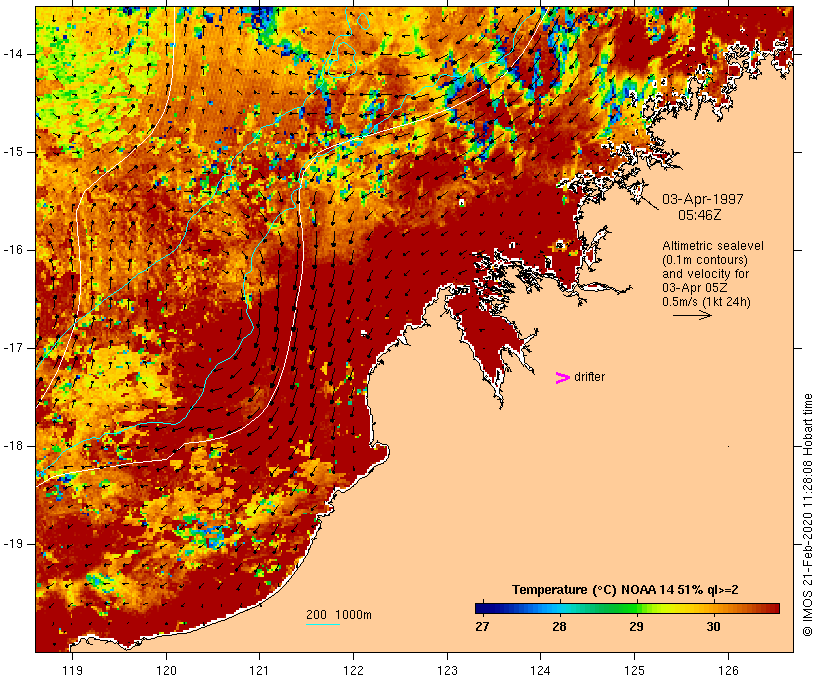The height and width of the screenshot is (680, 820).
Task: Click the '200' depth contour label
Action: tap(316, 615)
